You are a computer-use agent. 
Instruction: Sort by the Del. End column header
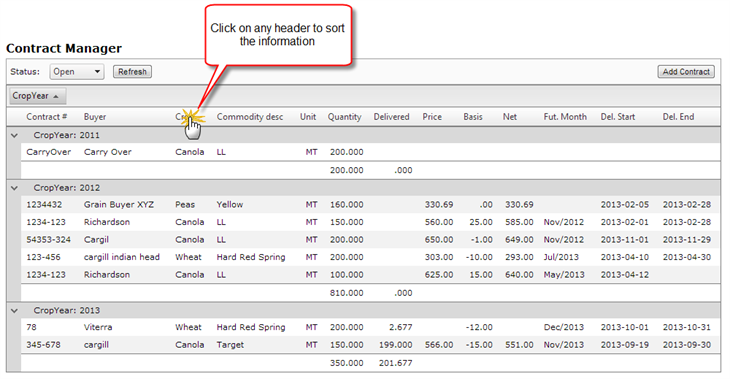click(x=678, y=117)
